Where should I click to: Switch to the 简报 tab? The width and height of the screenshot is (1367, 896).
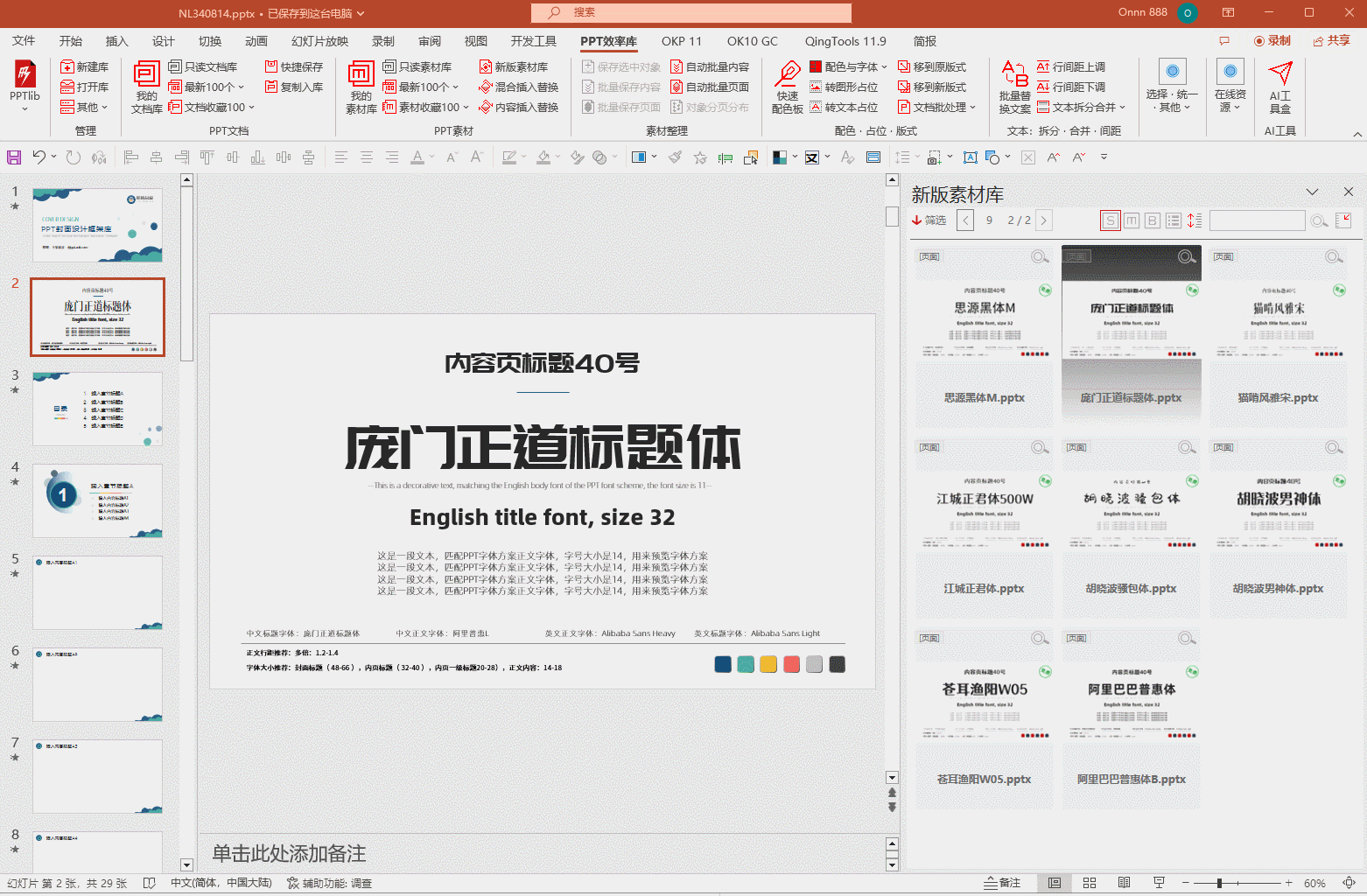(925, 41)
